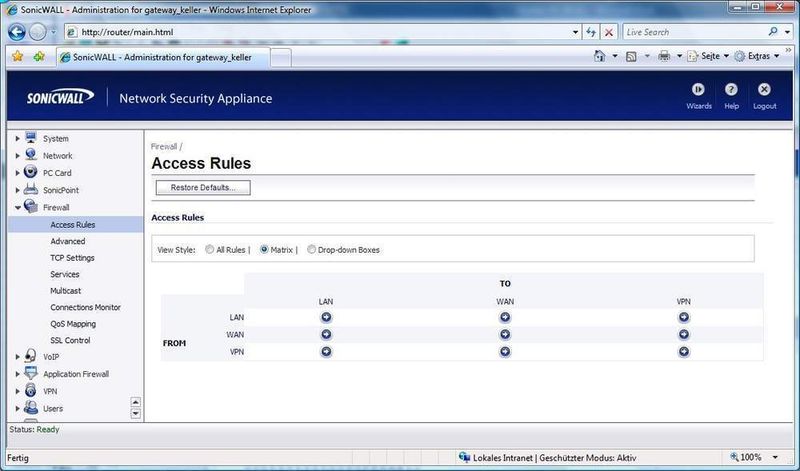Viewport: 800px width, 471px height.
Task: Open TCP Settings under Firewall
Action: [72, 258]
